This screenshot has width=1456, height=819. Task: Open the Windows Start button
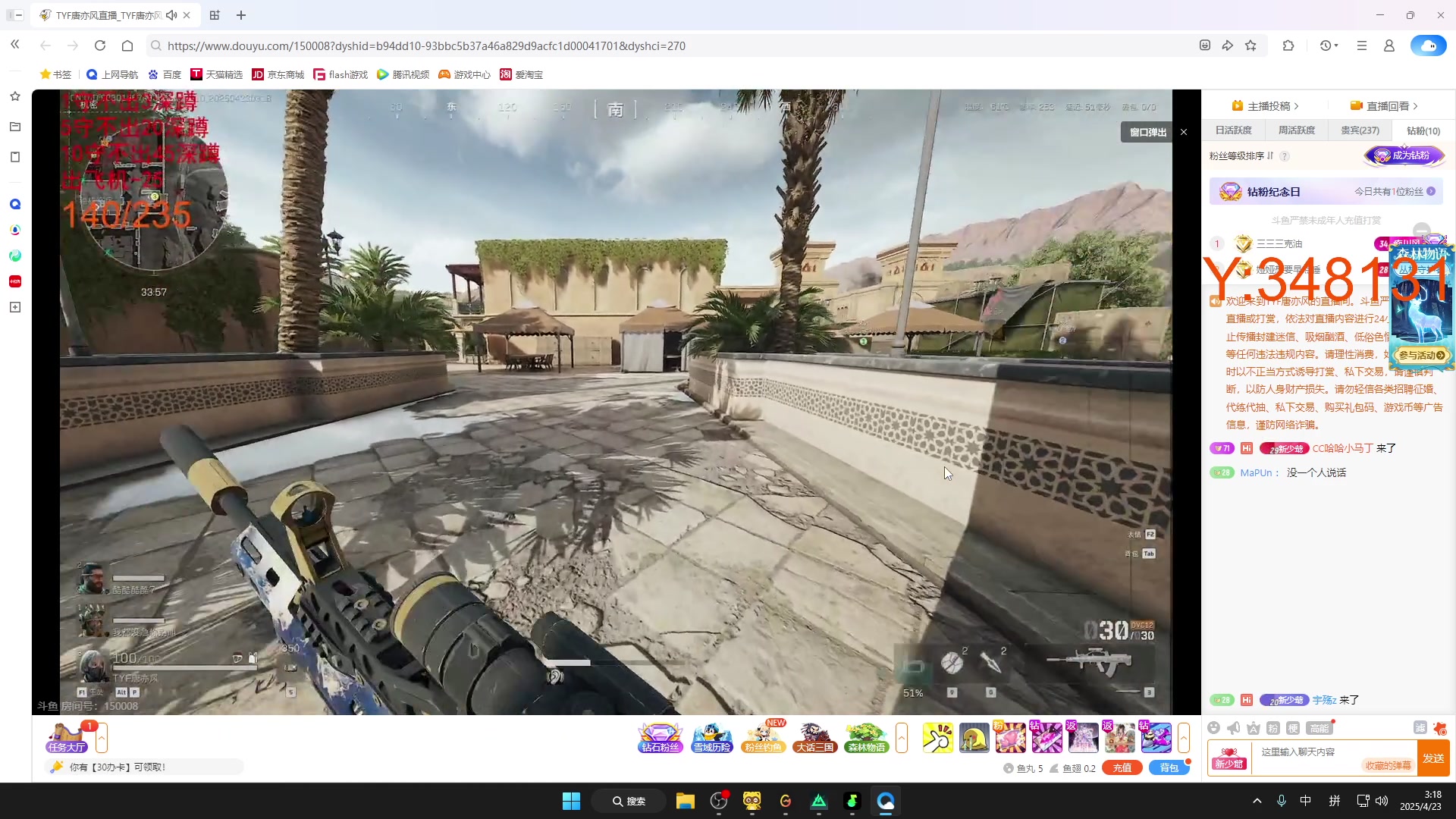point(571,801)
